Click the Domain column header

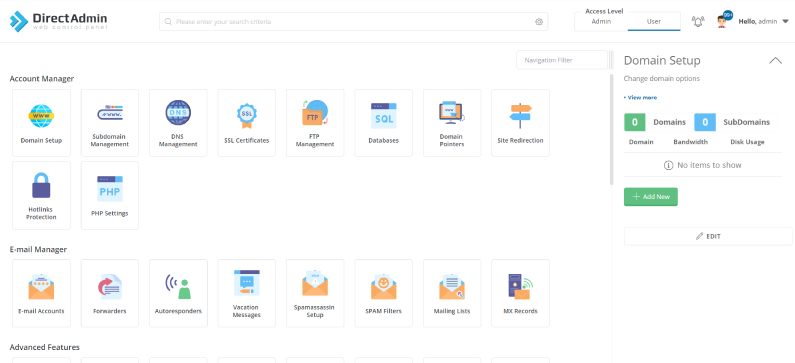click(641, 142)
